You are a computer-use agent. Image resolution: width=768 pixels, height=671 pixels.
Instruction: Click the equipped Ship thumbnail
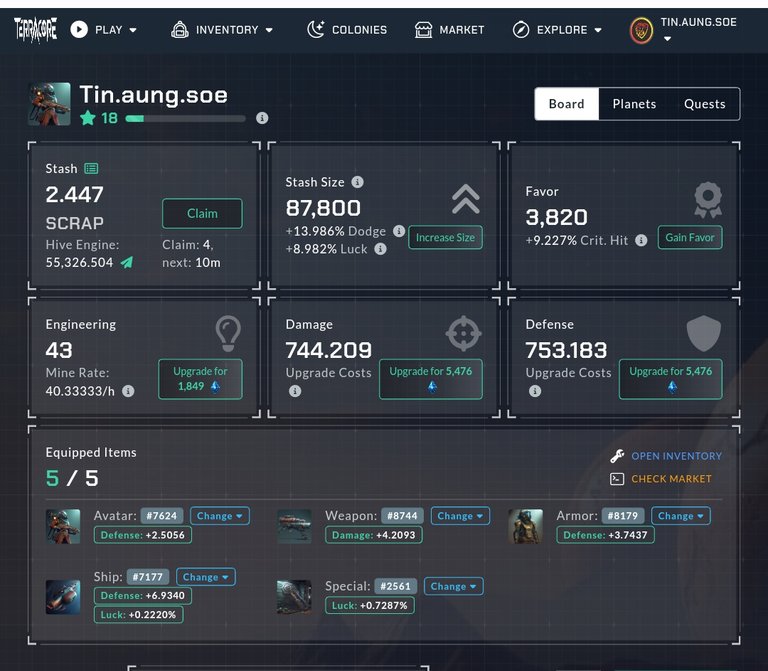tap(63, 597)
